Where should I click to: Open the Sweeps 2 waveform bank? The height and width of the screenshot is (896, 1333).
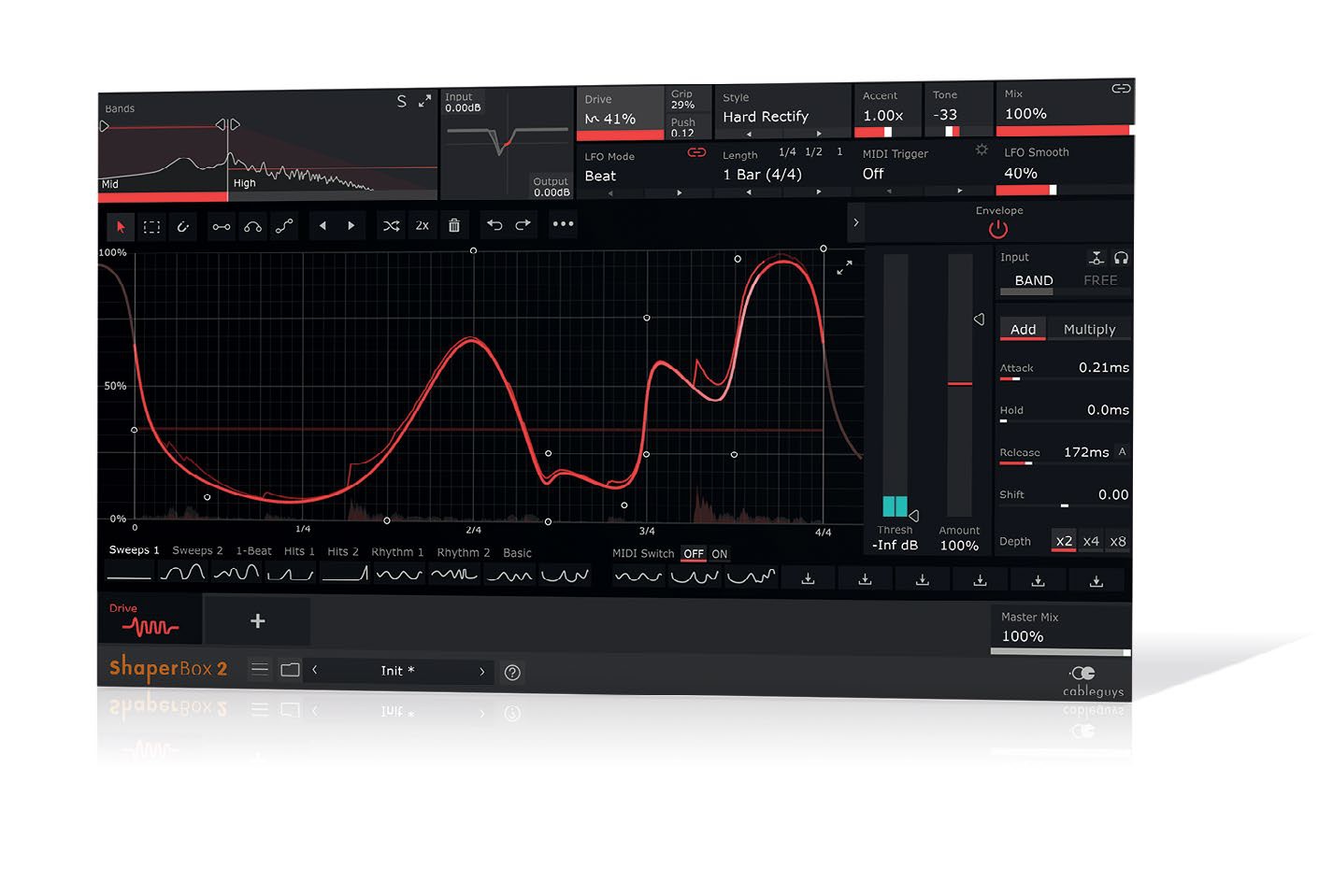point(197,550)
